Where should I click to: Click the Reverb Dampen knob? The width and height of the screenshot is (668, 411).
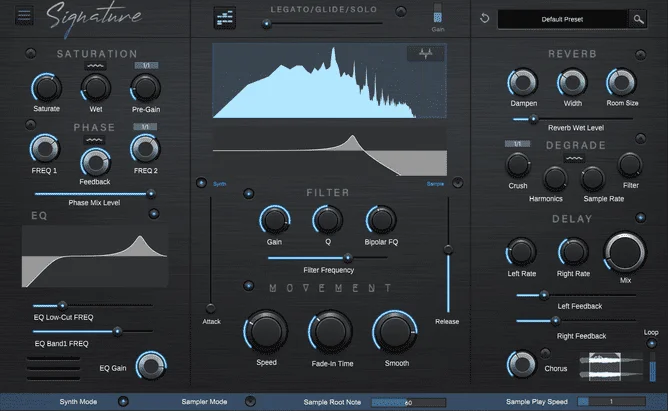pos(523,82)
